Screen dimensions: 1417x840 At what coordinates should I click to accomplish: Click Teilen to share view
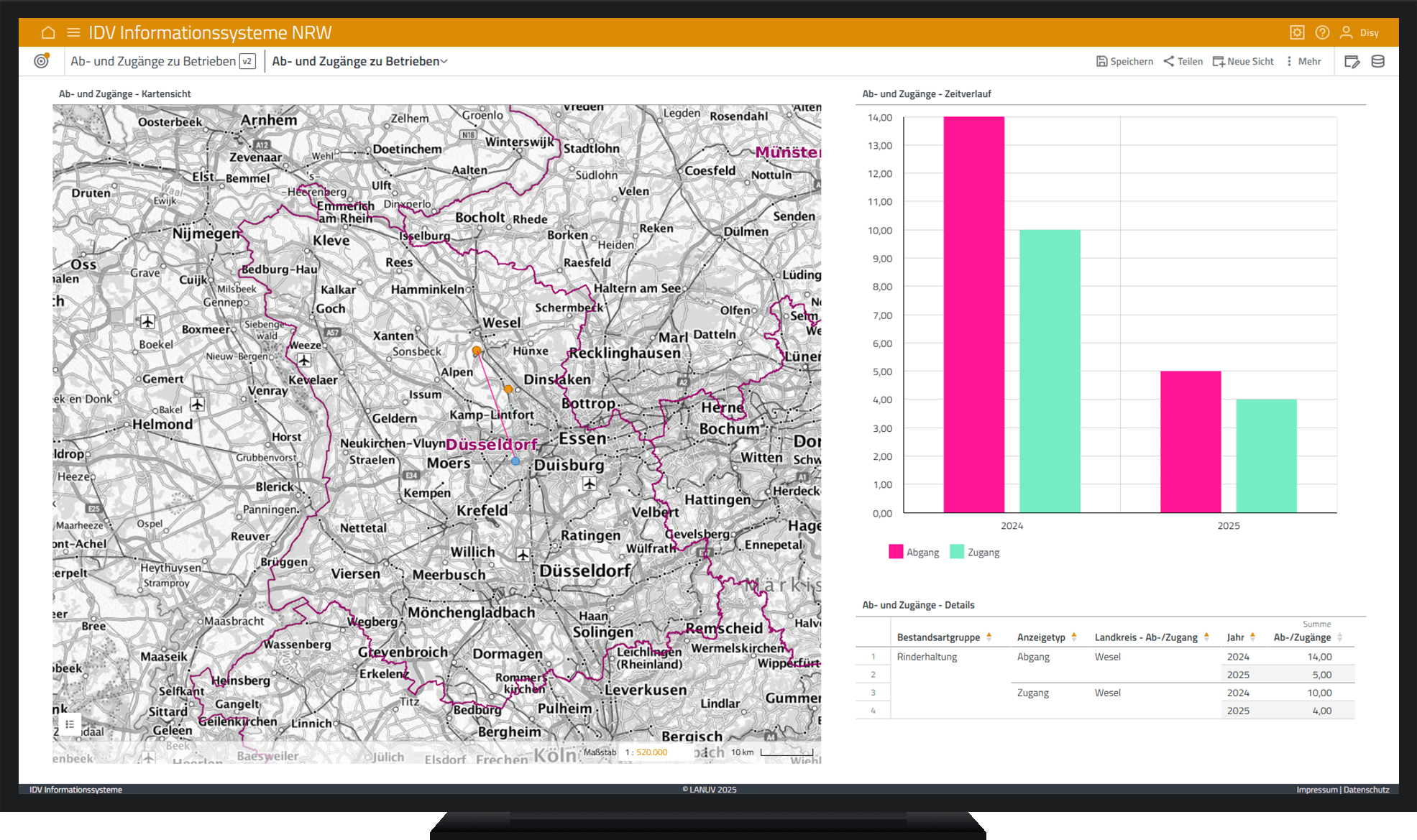[x=1183, y=61]
